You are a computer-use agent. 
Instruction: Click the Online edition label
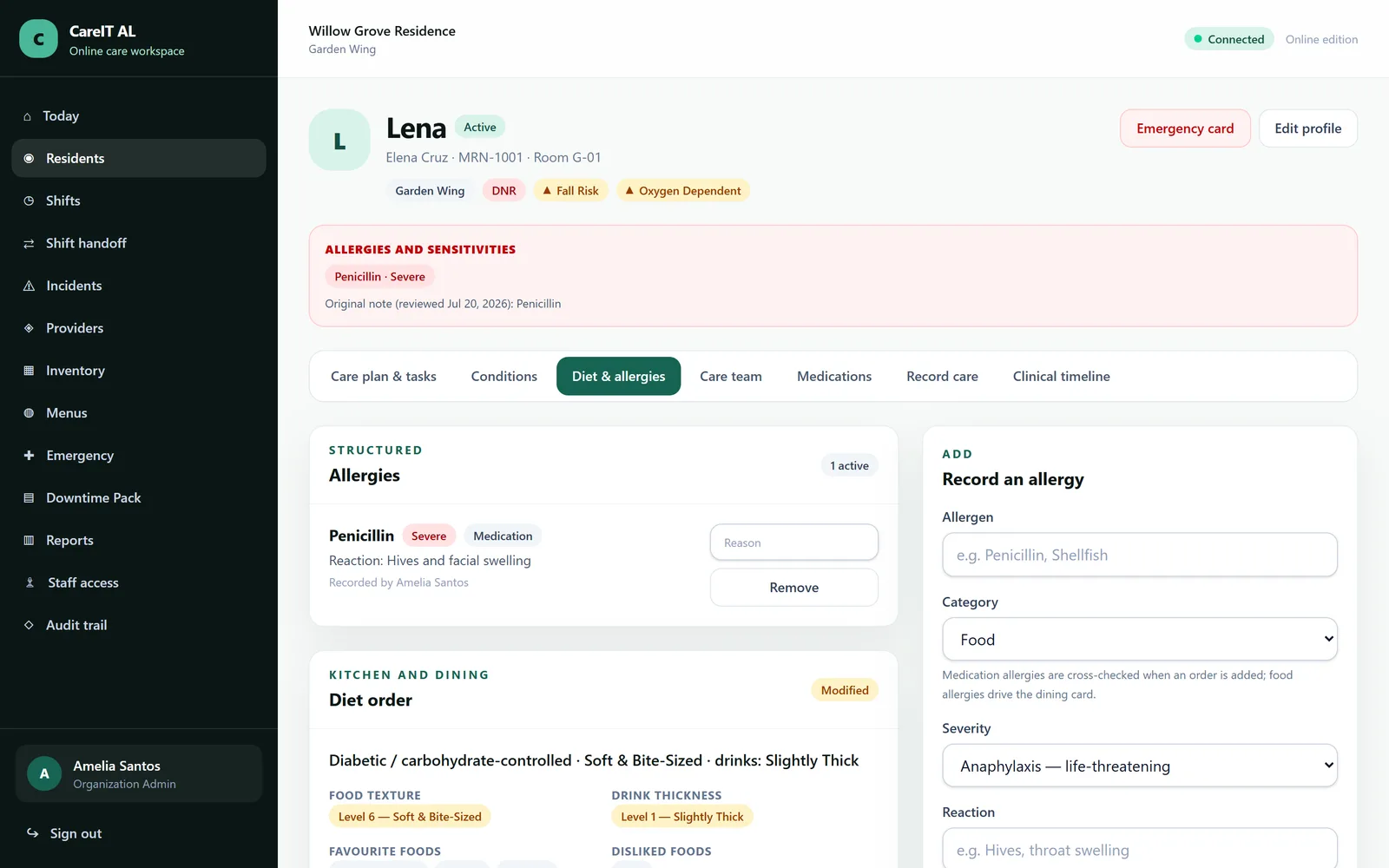coord(1321,39)
